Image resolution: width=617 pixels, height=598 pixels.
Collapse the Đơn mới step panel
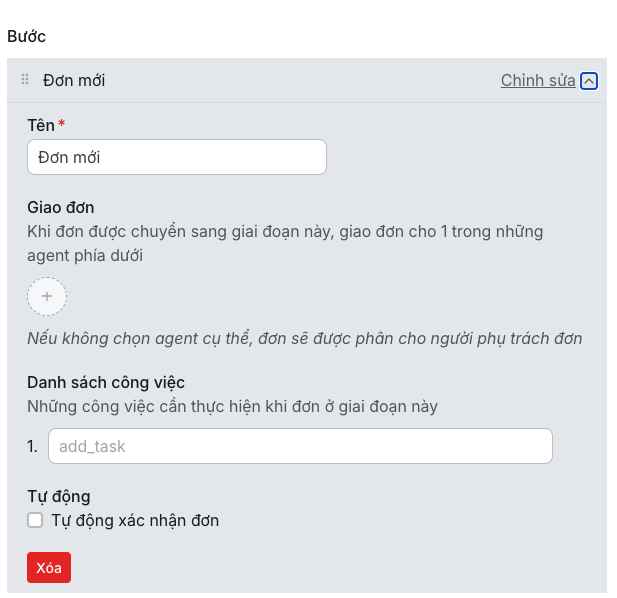click(x=589, y=81)
